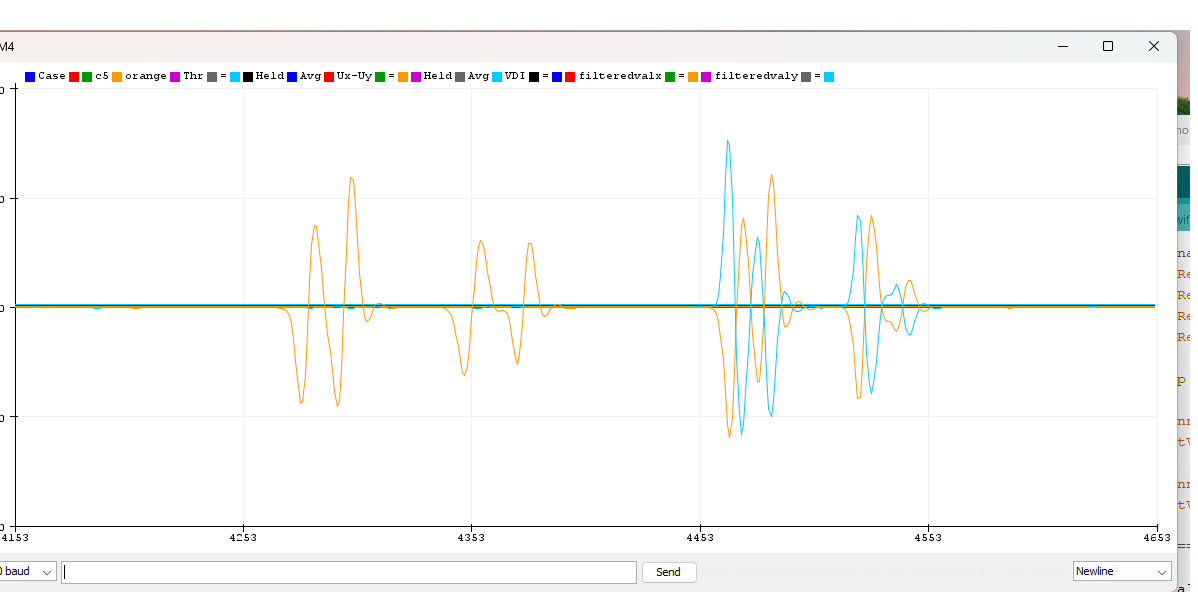Click the 4353 x-axis tick label
1198x612 pixels.
(x=471, y=537)
